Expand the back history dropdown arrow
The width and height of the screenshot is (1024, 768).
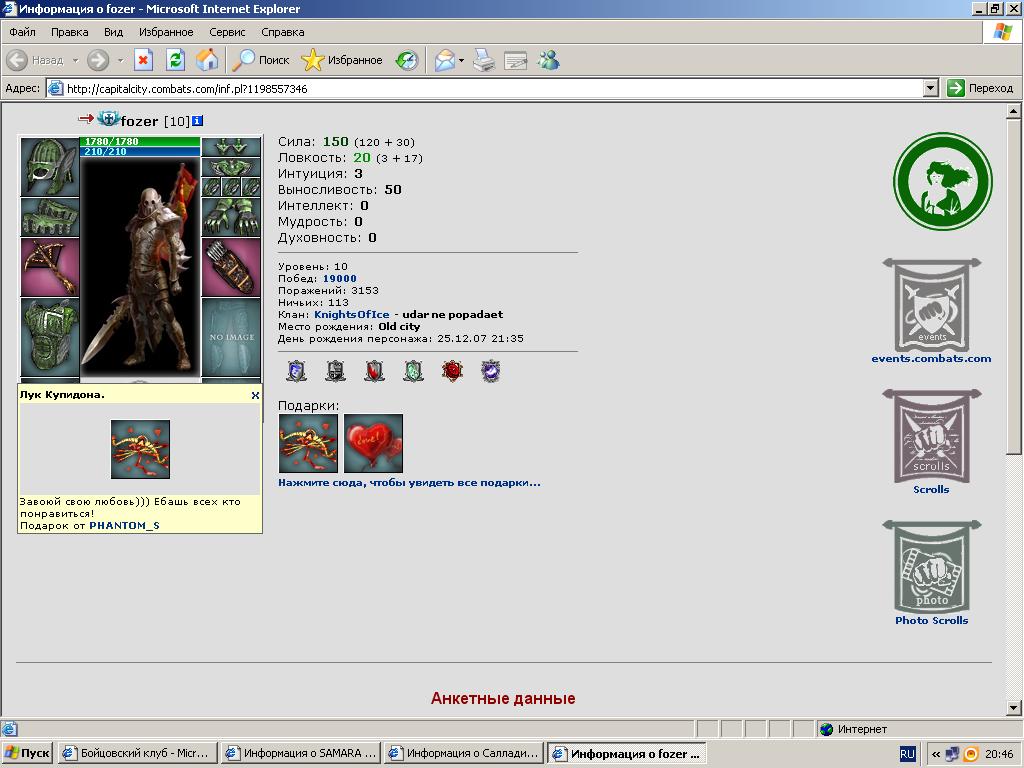click(75, 60)
